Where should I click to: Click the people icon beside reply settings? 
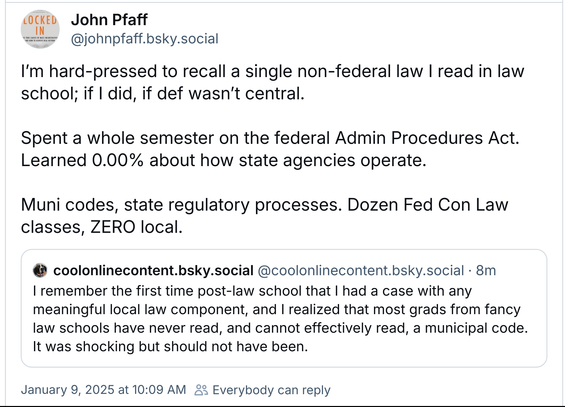[201, 390]
